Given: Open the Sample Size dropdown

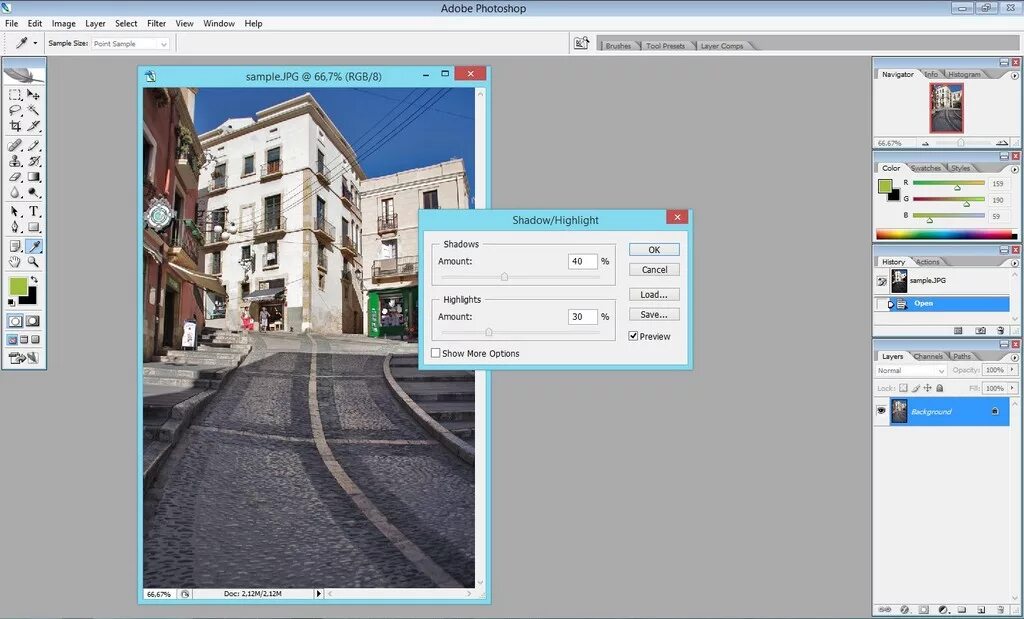Looking at the screenshot, I should tap(130, 44).
